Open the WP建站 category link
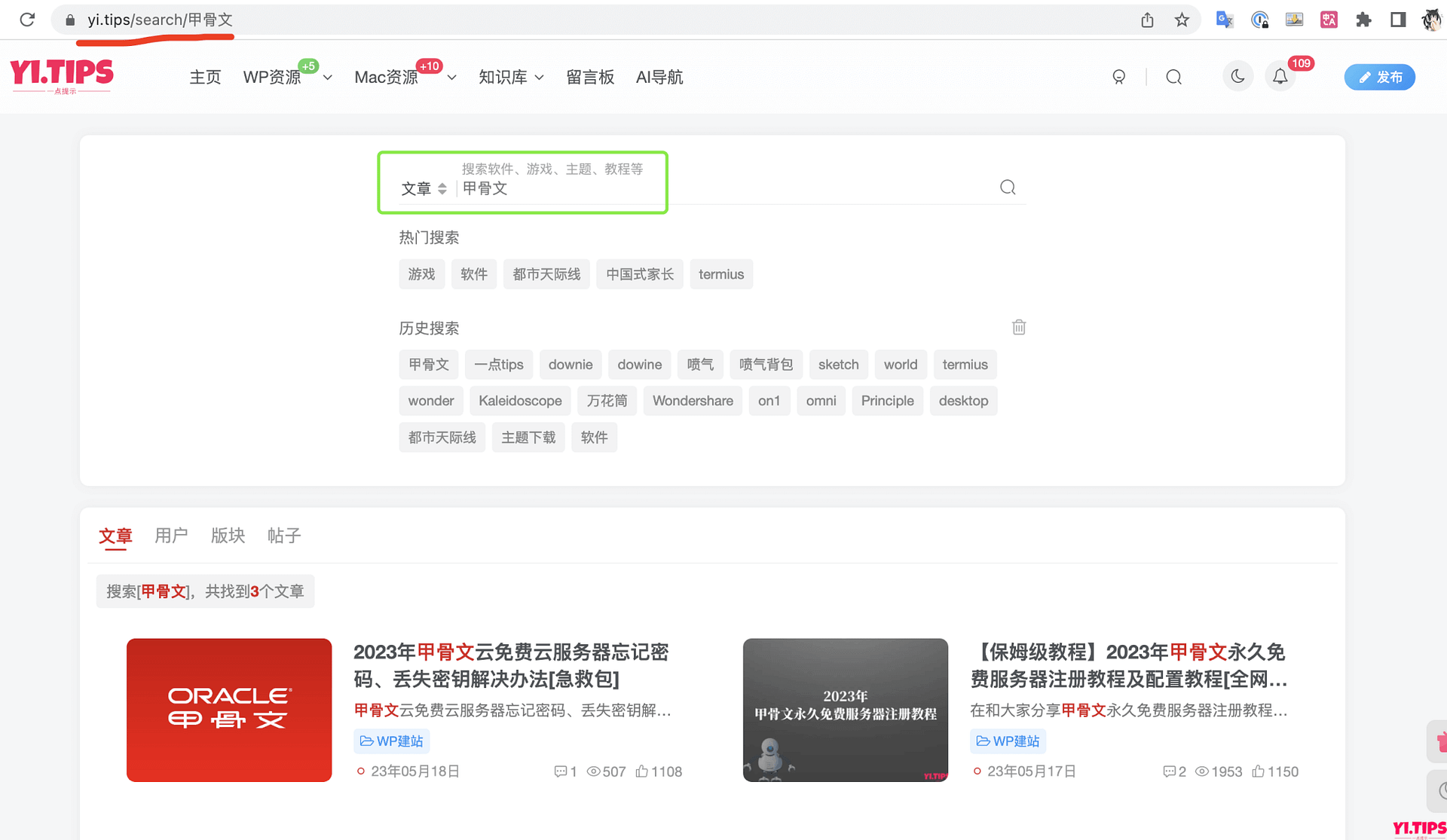The height and width of the screenshot is (840, 1447). click(390, 741)
